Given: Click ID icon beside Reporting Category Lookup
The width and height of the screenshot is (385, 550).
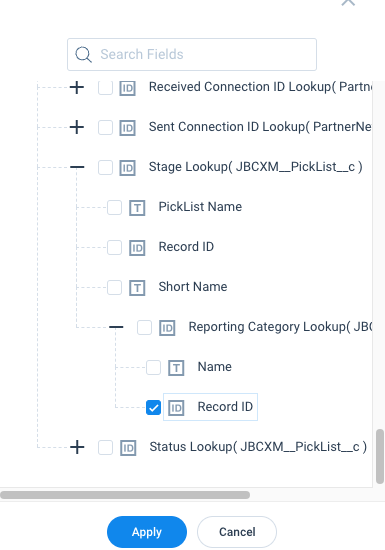Looking at the screenshot, I should click(x=167, y=328).
